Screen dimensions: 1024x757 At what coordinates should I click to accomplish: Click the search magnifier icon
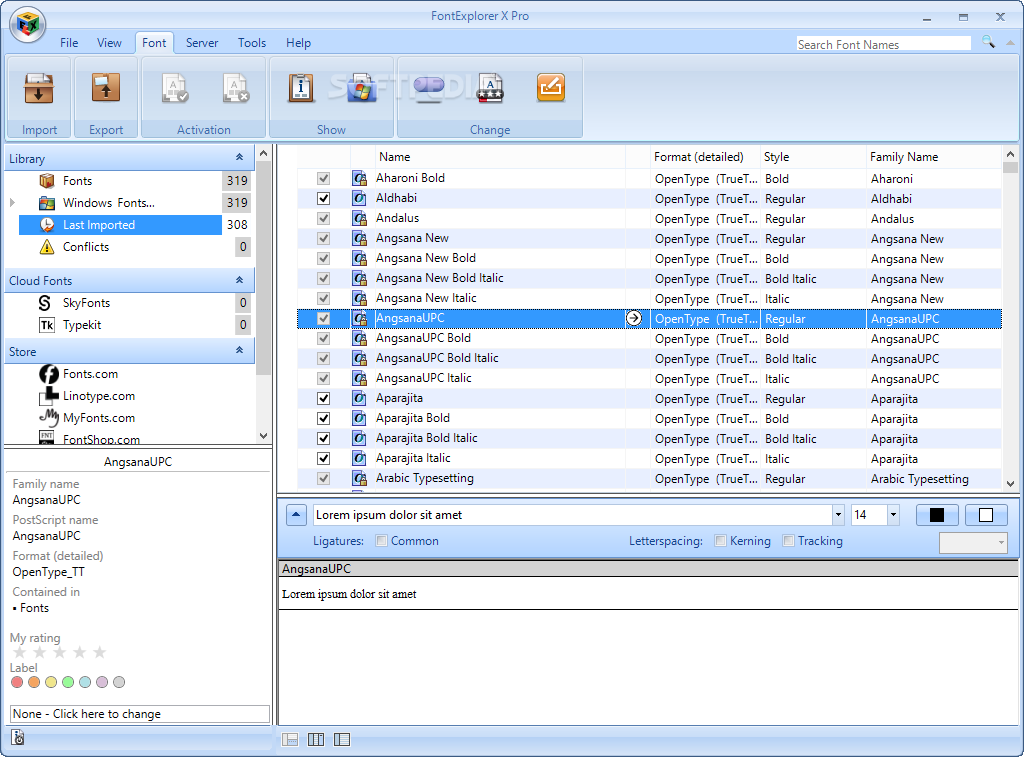(988, 42)
